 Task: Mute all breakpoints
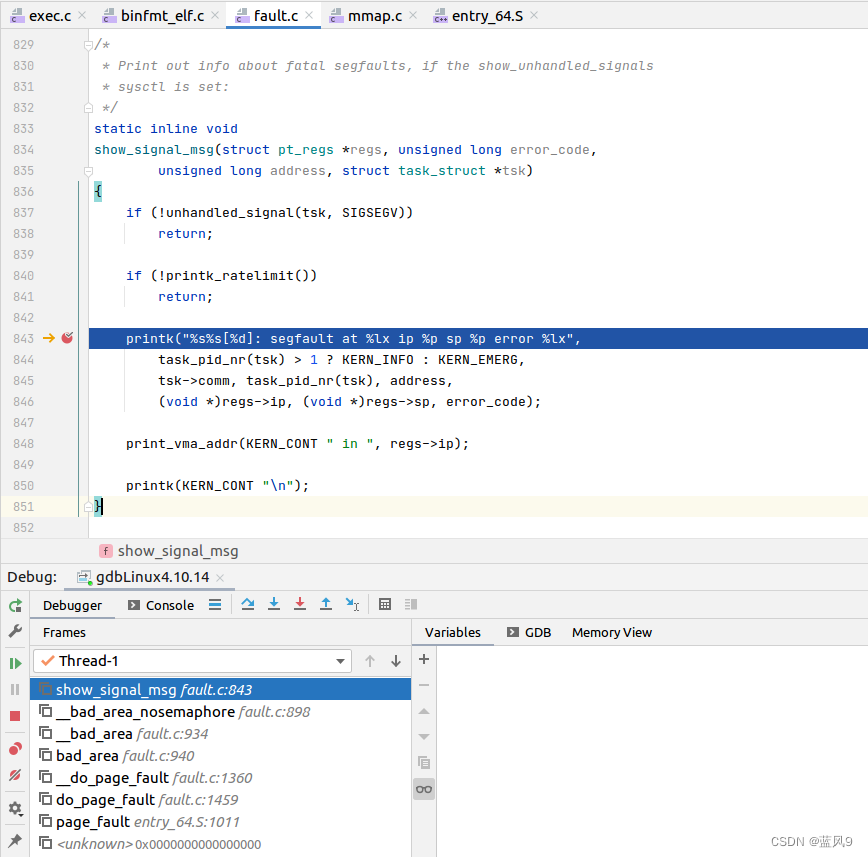point(16,775)
